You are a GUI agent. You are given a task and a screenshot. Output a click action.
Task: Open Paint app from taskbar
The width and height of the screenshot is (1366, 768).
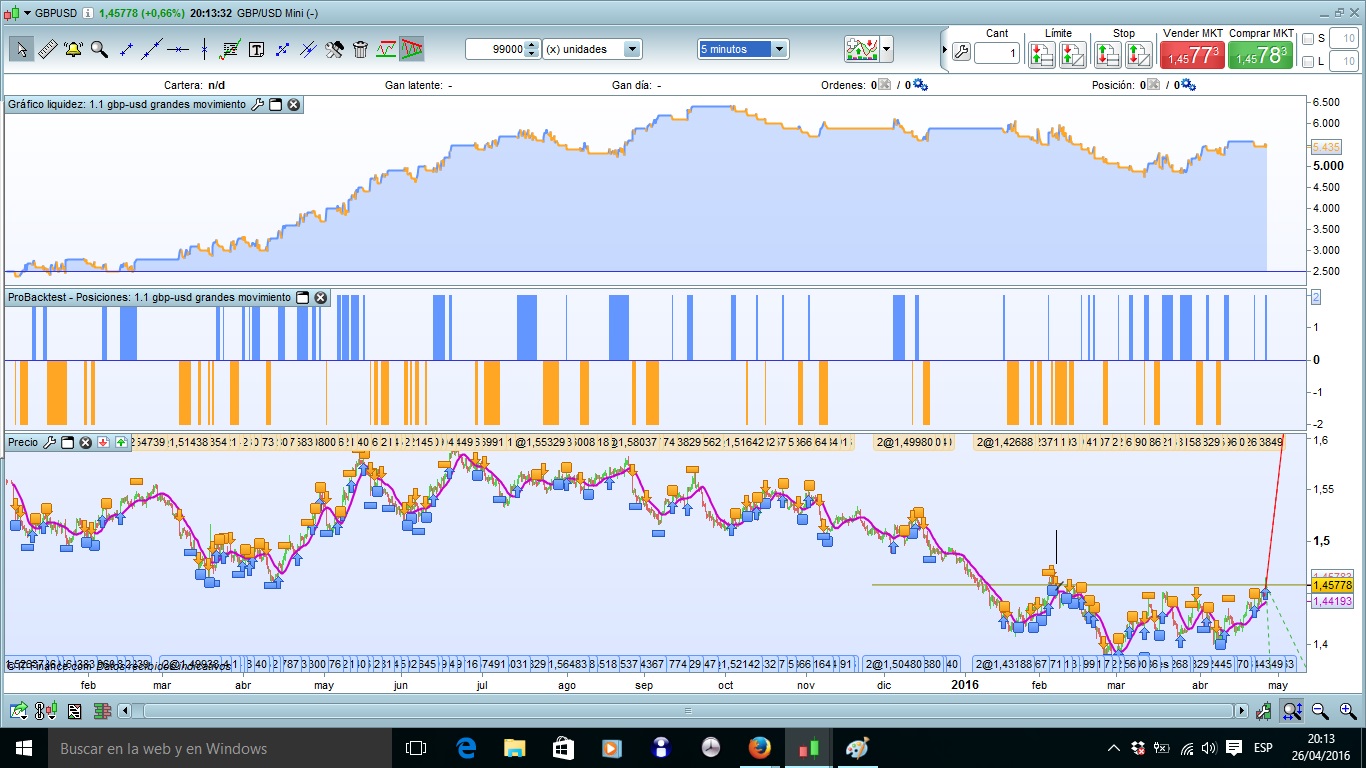click(x=857, y=748)
